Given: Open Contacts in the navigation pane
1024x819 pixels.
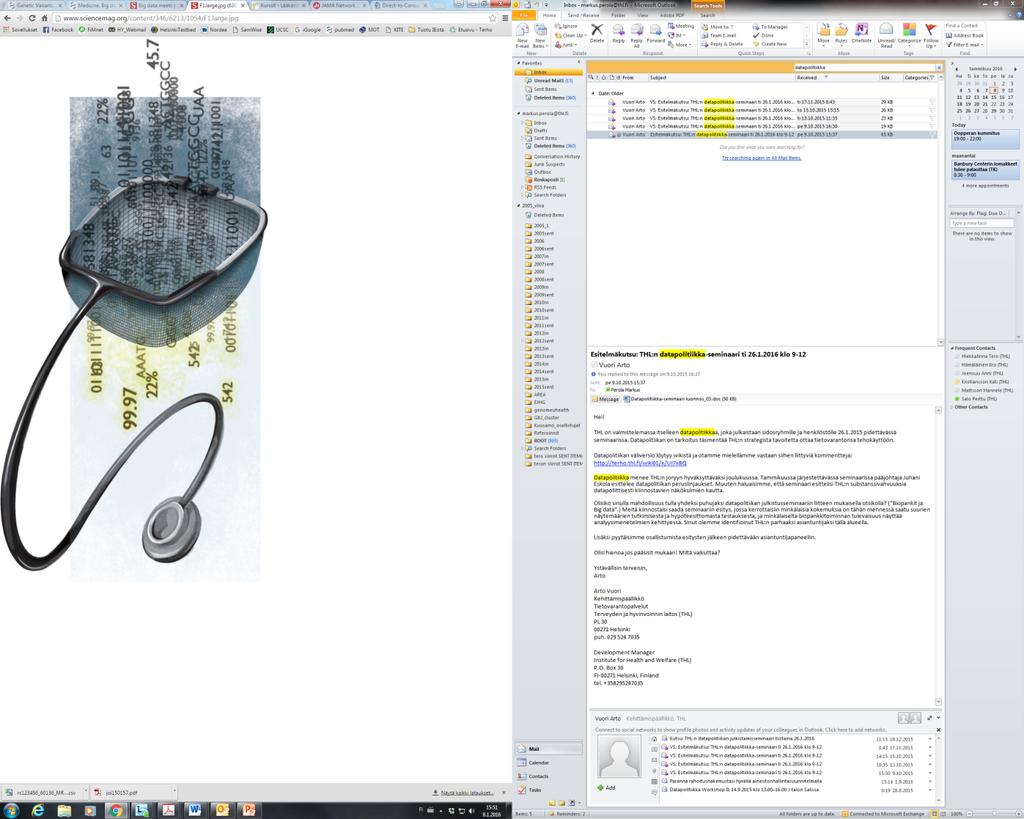Looking at the screenshot, I should pyautogui.click(x=534, y=777).
